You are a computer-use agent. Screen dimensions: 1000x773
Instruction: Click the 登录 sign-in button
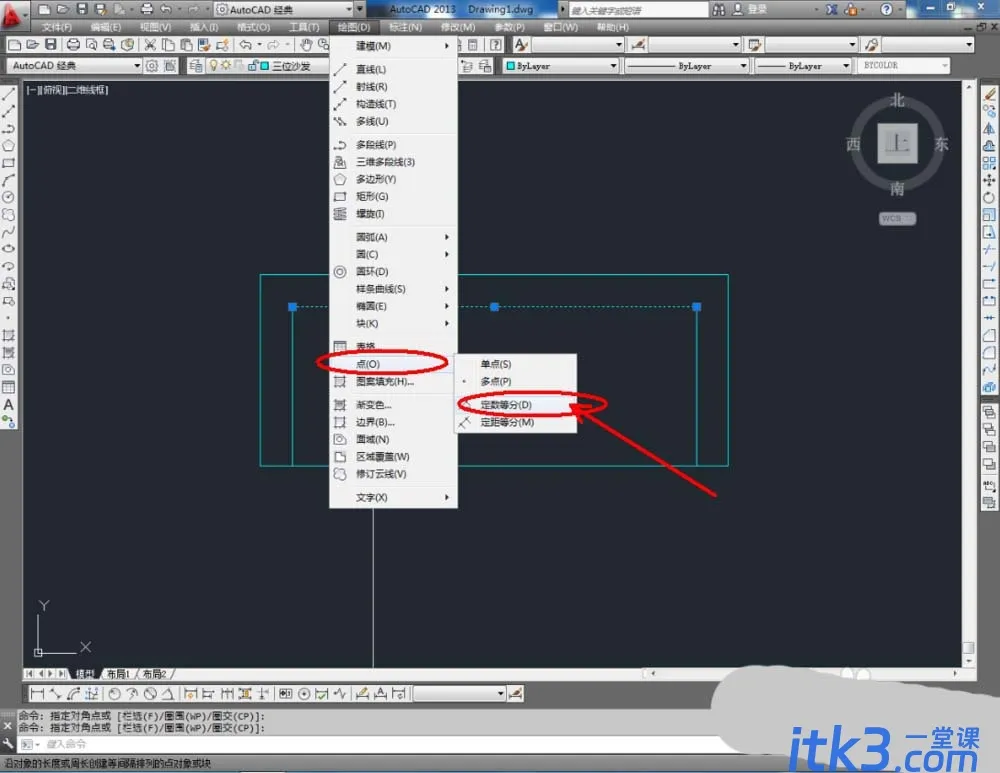coord(750,10)
